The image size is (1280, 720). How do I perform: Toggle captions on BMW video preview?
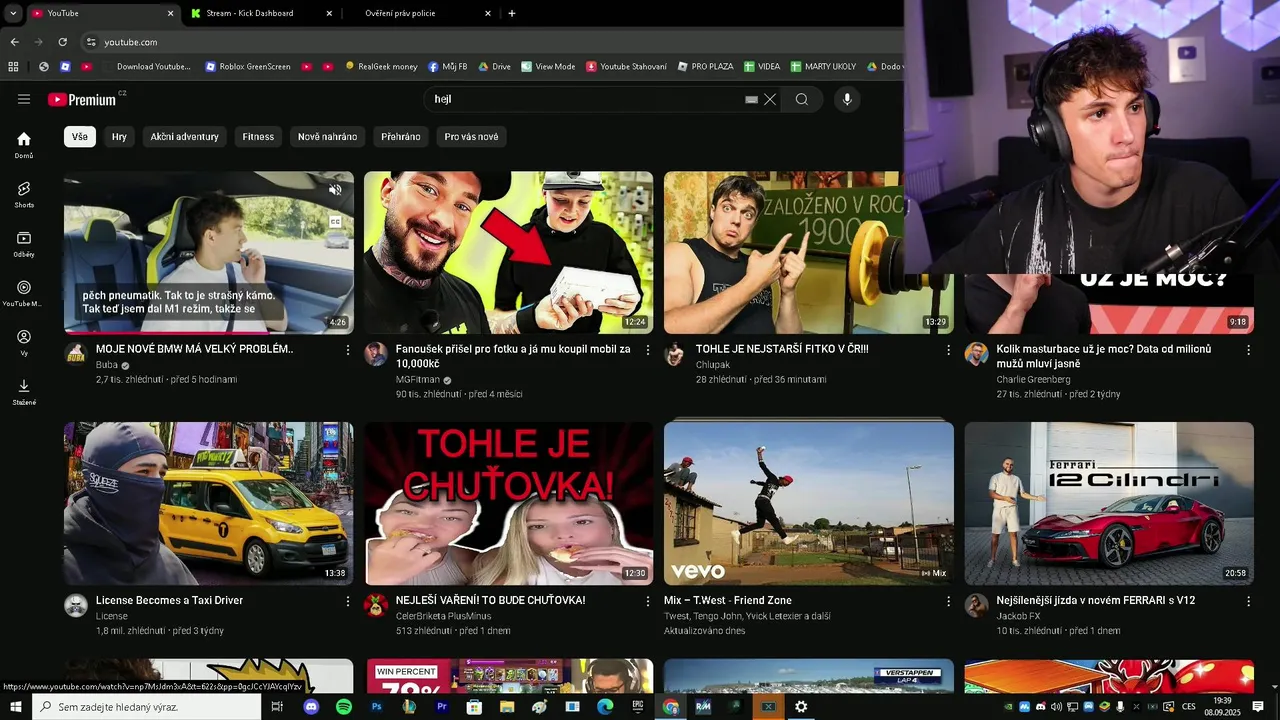335,222
